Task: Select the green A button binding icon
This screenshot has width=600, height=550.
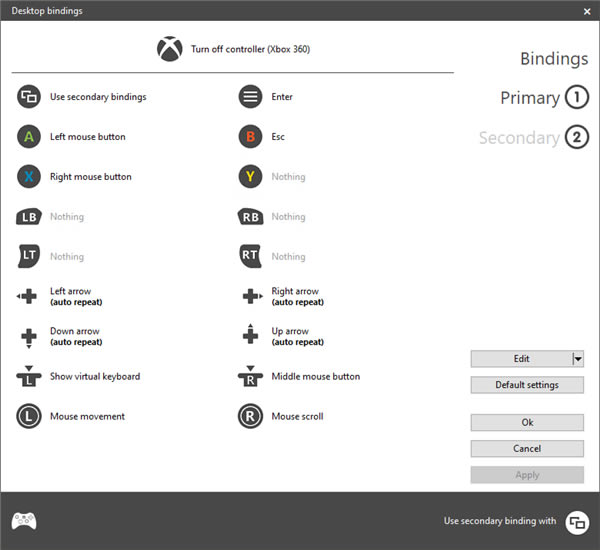Action: 29,137
